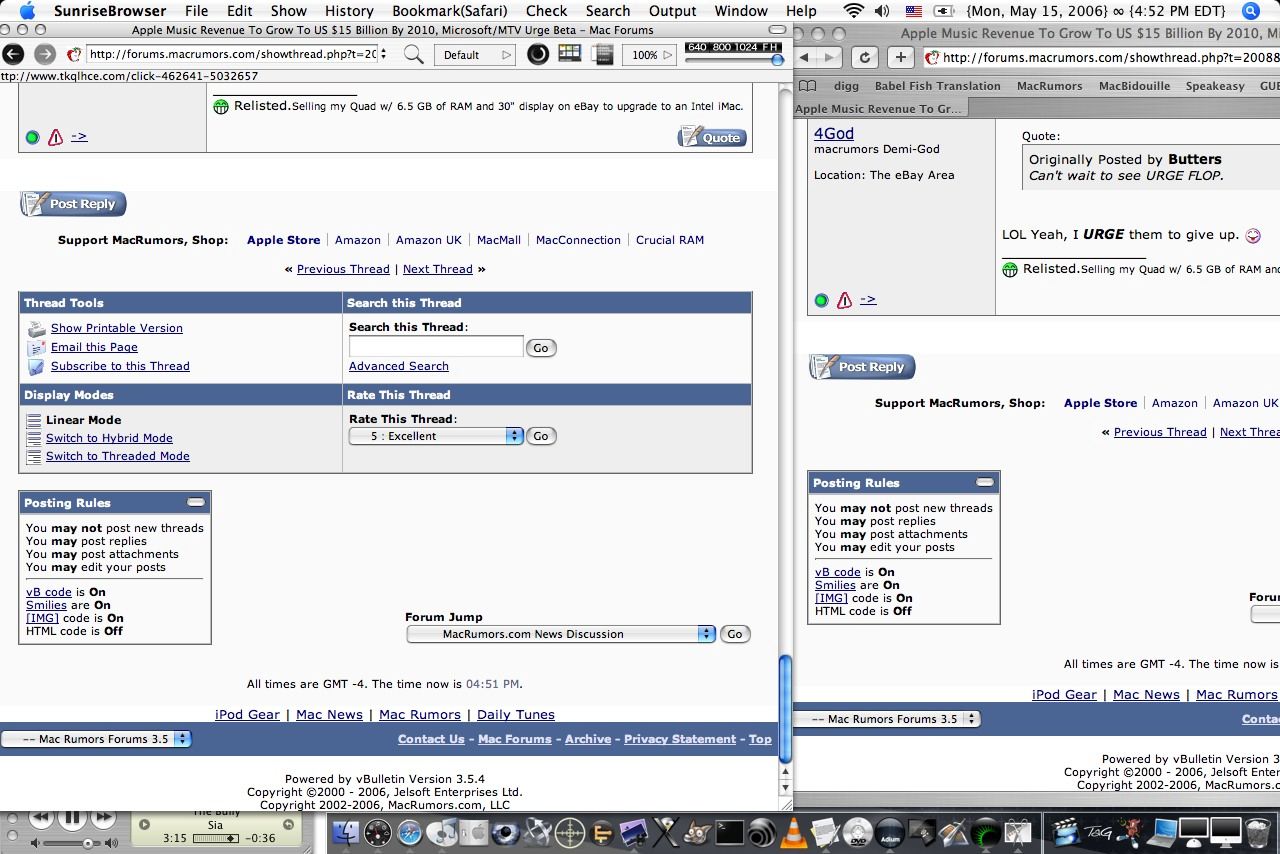Open Spotlight search in the menu bar
Image resolution: width=1280 pixels, height=854 pixels.
1250,11
